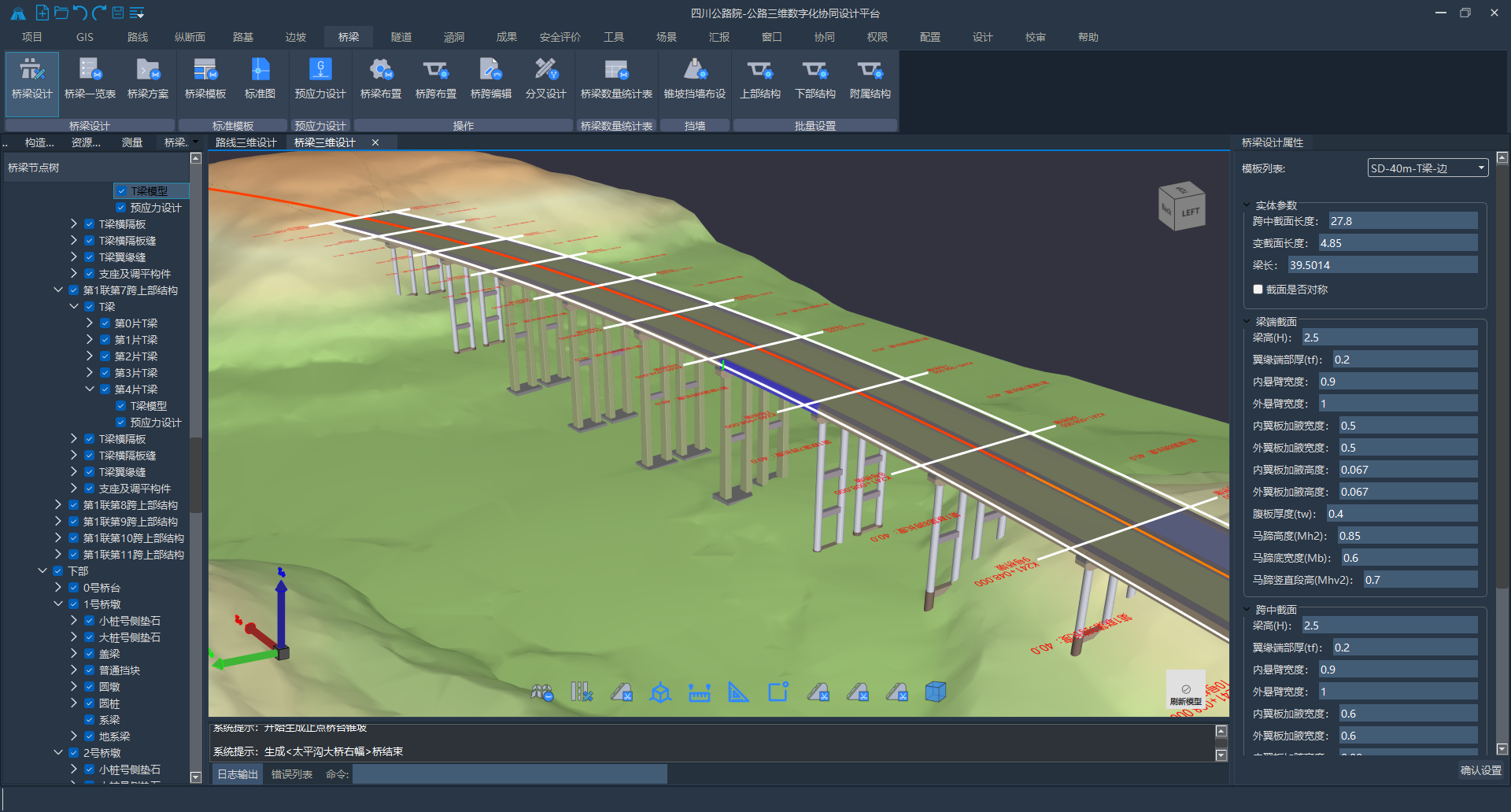Uncheck the 0号桥台 tree checkbox
This screenshot has width=1511, height=812.
point(74,588)
